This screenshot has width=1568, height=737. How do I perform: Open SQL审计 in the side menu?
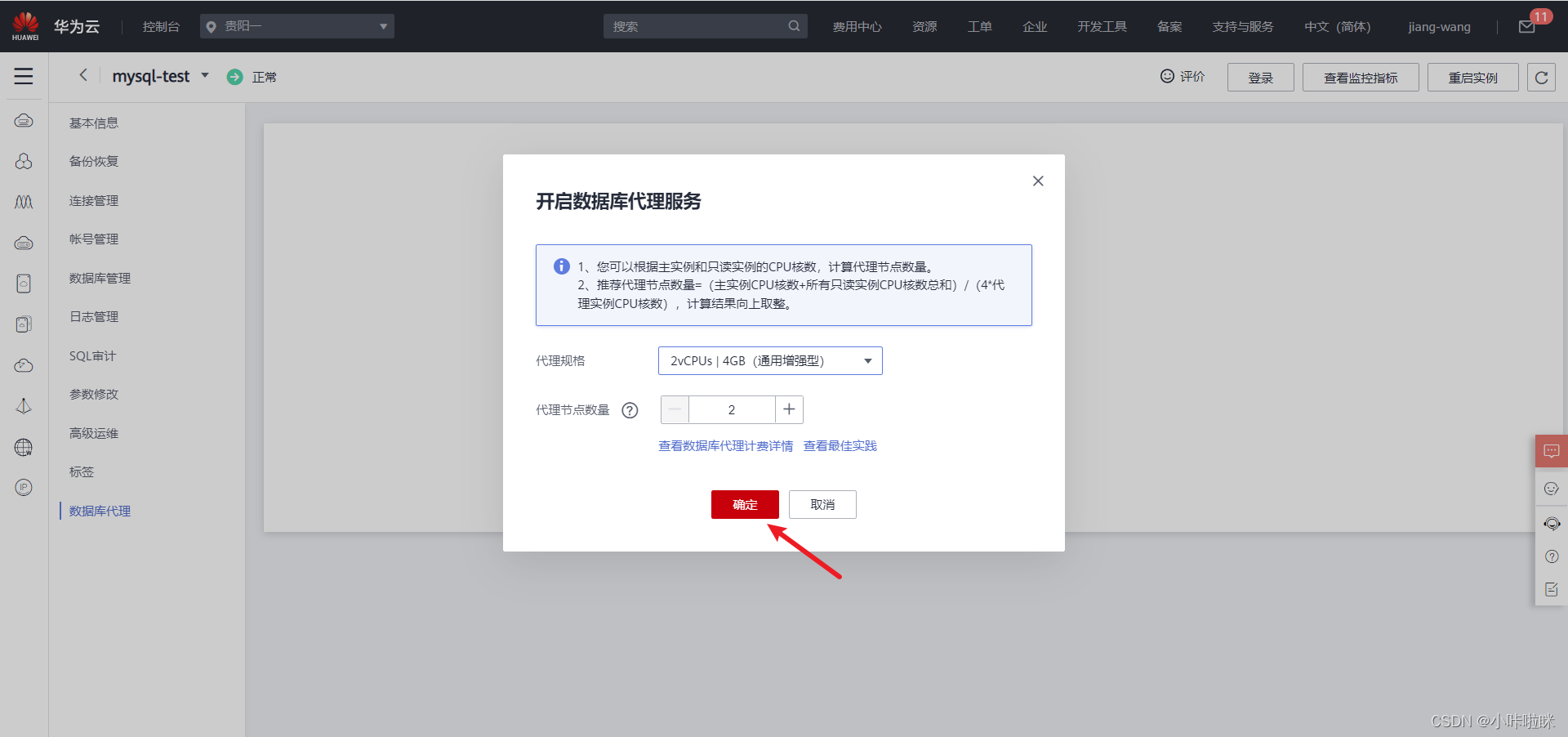pos(92,355)
